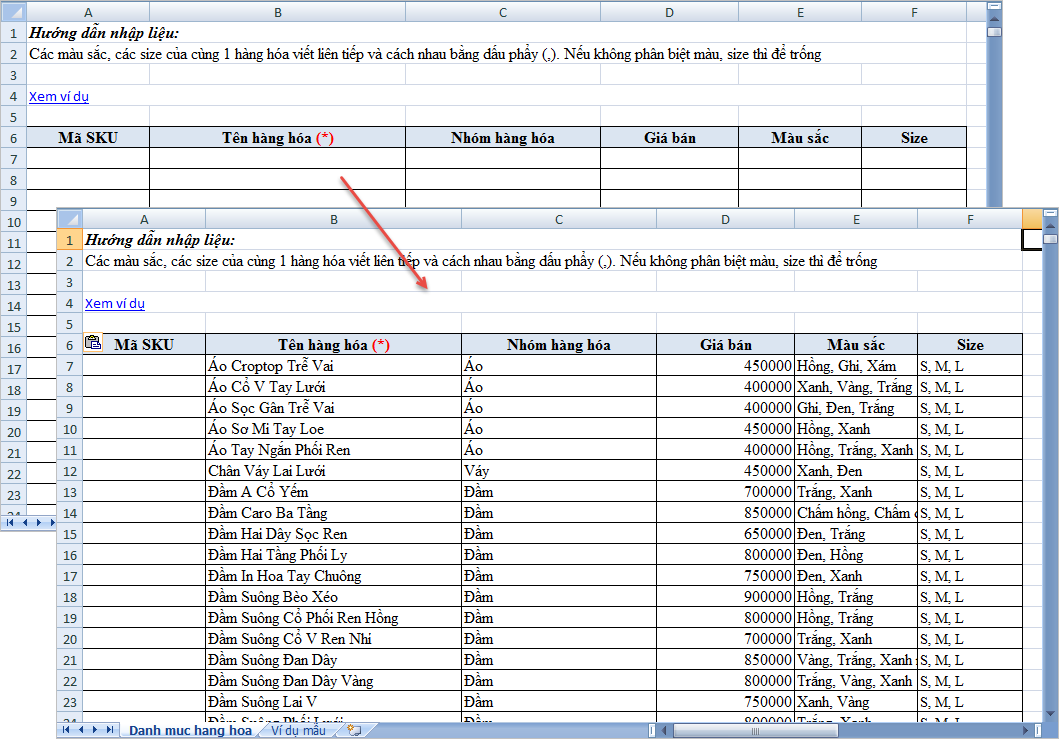
Task: Click the tab split handle before horizontal scrollbar
Action: [652, 731]
